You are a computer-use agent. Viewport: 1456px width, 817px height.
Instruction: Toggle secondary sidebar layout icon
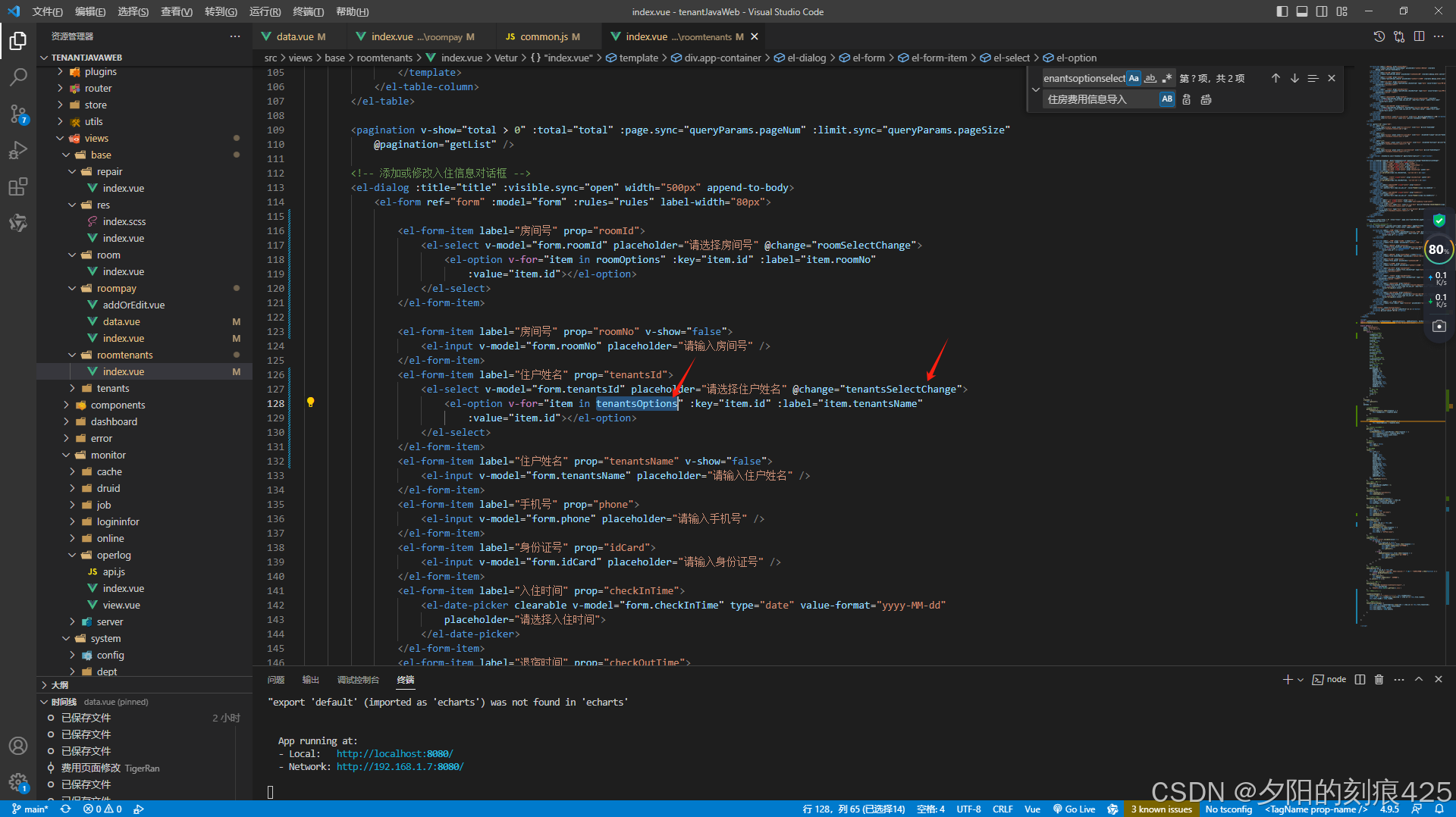pos(1322,11)
